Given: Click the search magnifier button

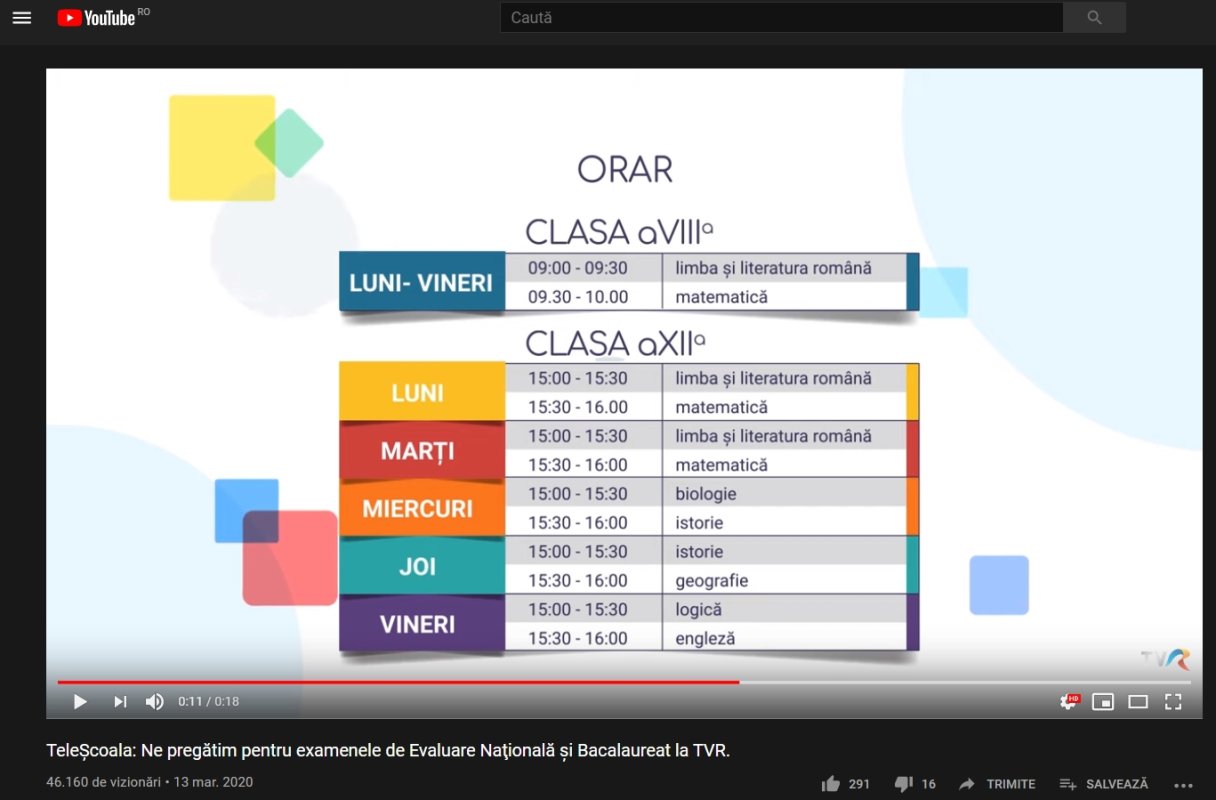Looking at the screenshot, I should click(1094, 17).
